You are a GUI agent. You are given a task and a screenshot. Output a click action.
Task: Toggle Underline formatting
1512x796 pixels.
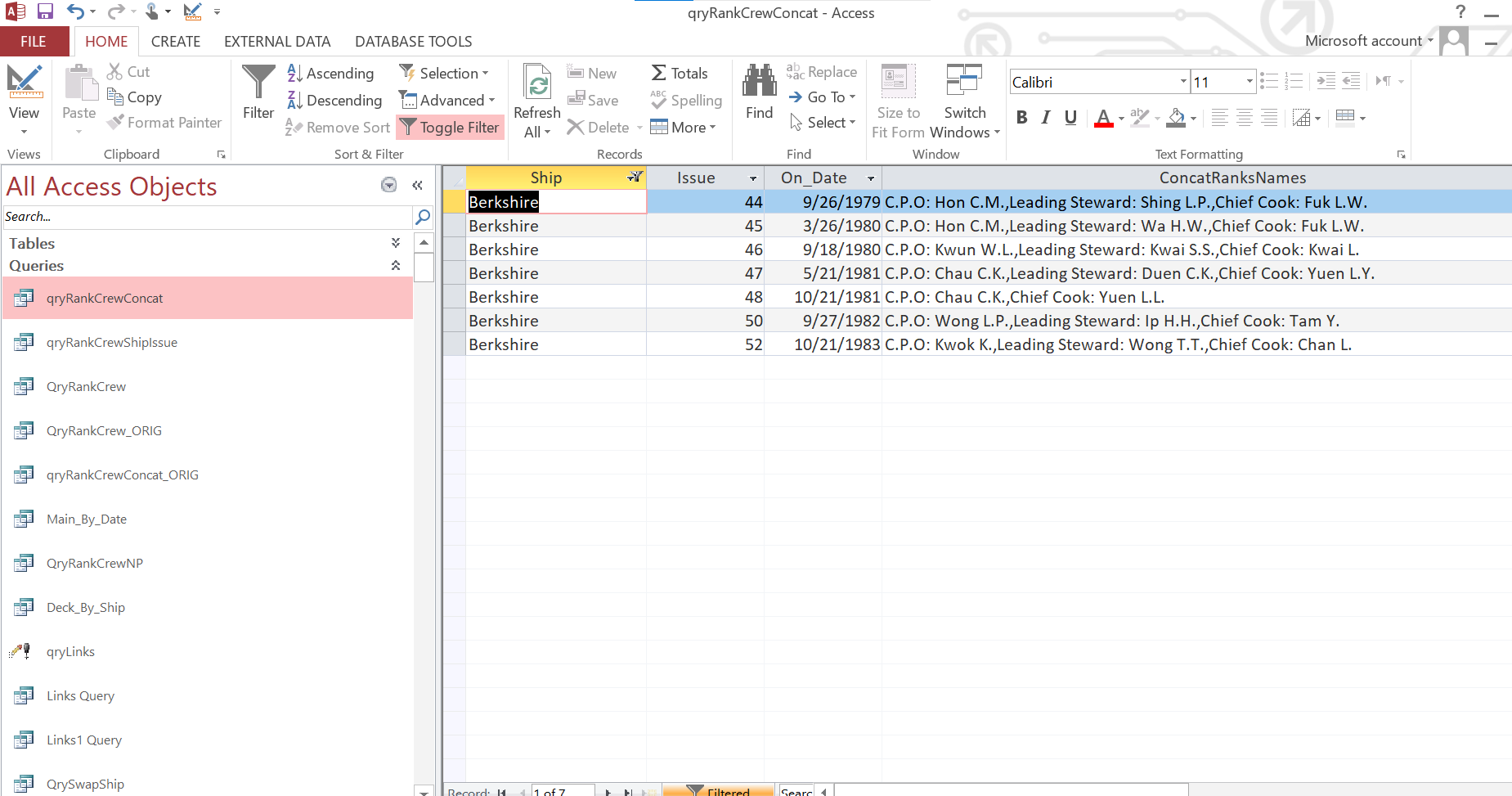(1070, 118)
